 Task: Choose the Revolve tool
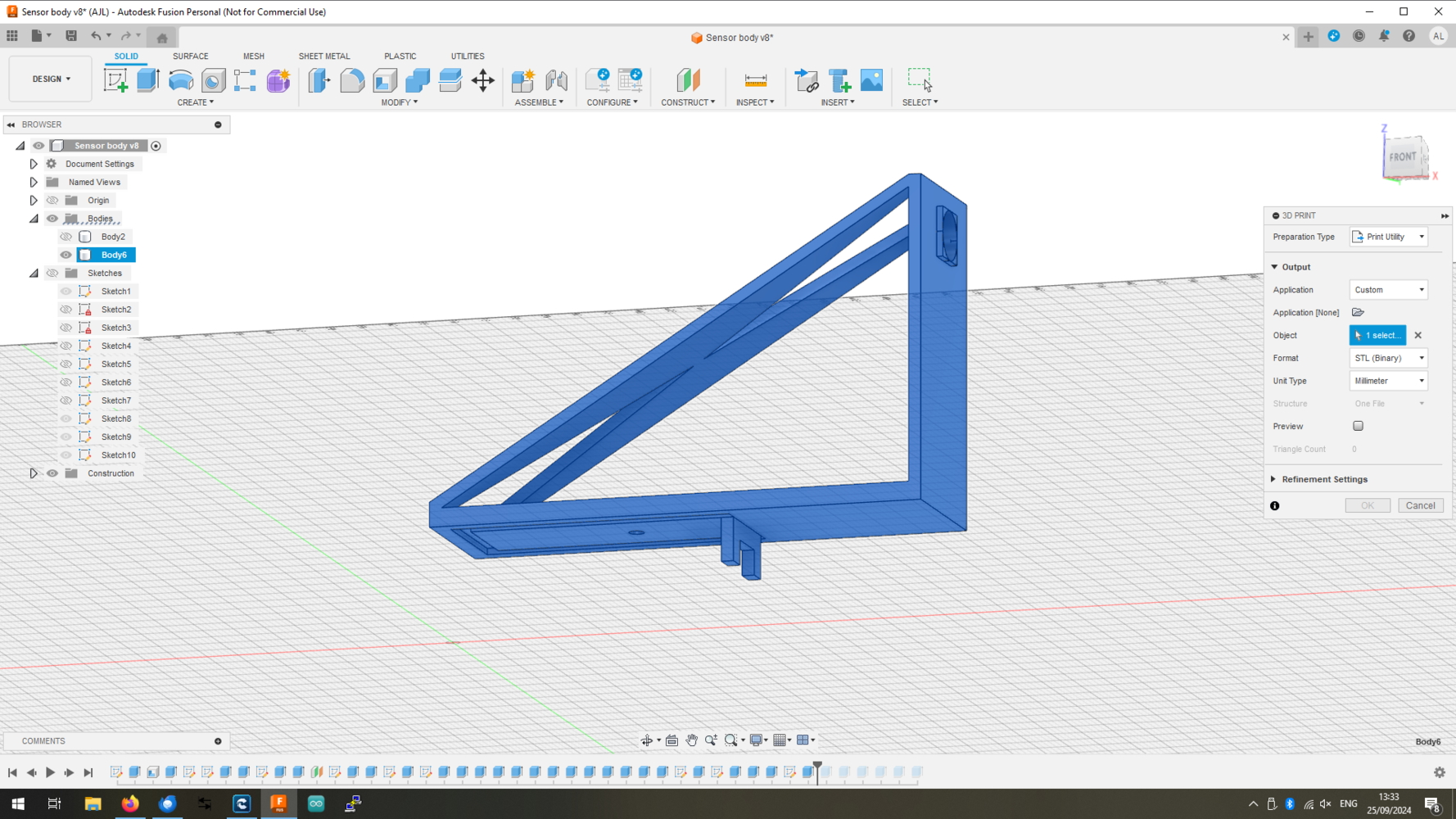[x=181, y=80]
